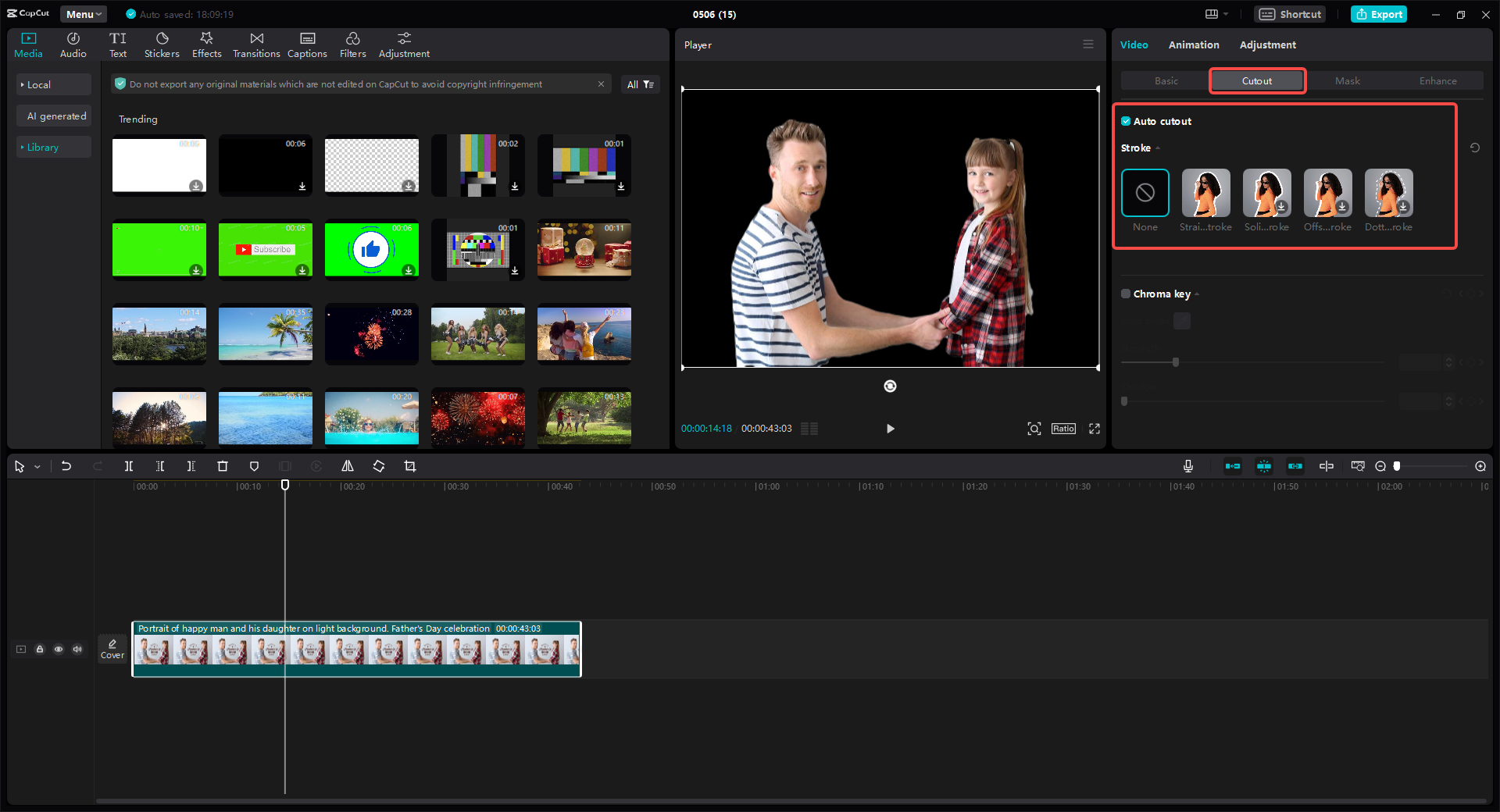
Task: Click the record voiceover microphone icon
Action: (1187, 466)
